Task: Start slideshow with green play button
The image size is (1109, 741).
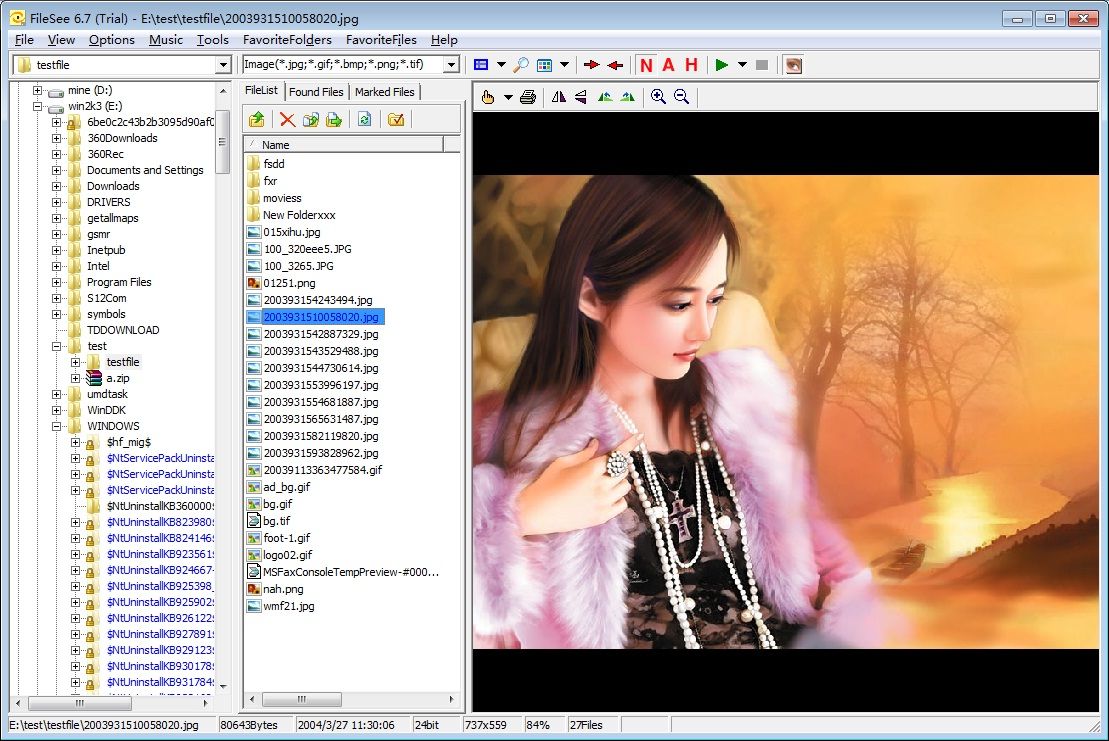Action: [722, 65]
